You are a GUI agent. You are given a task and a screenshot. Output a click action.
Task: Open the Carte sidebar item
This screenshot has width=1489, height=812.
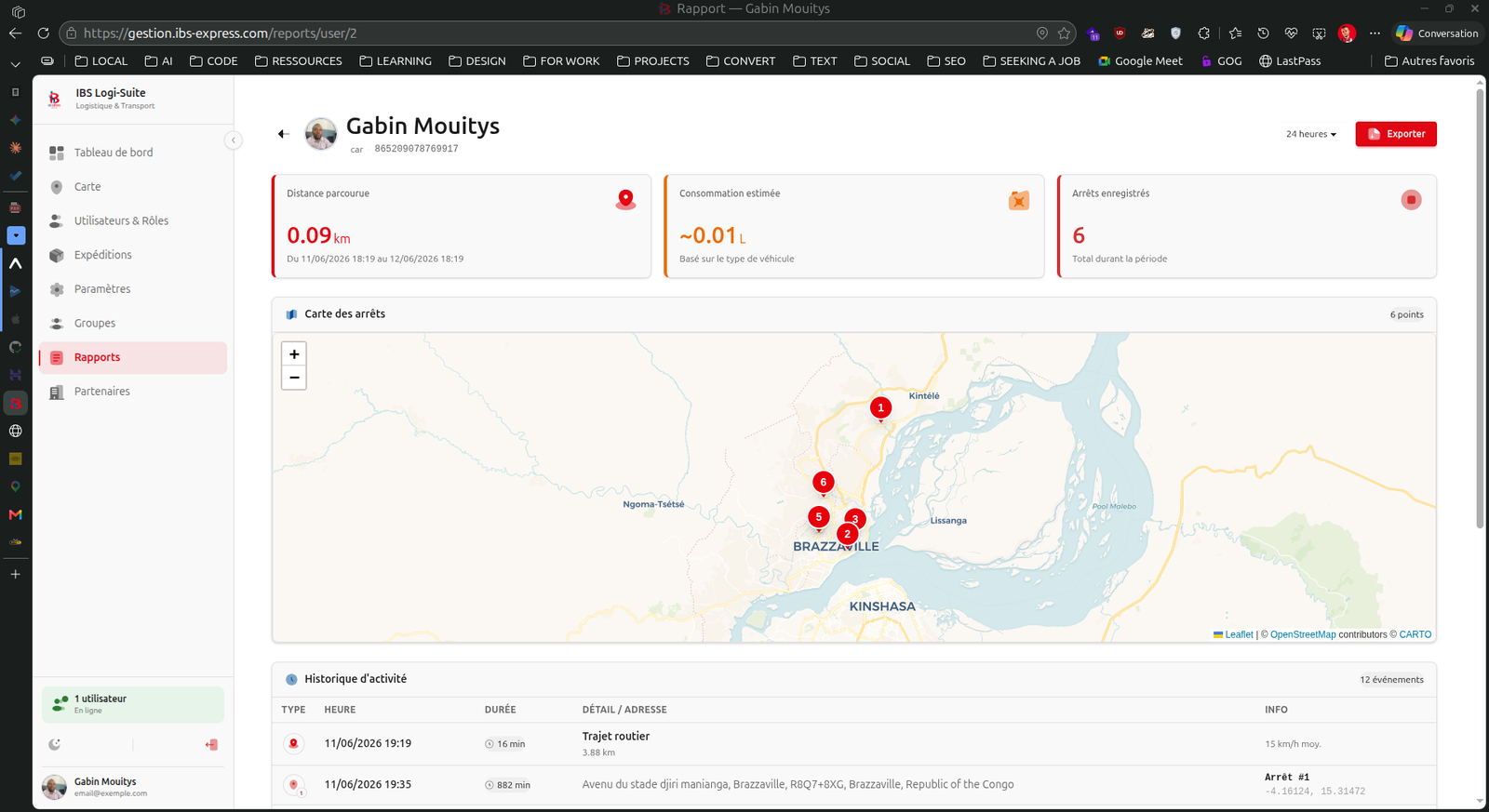(x=133, y=187)
